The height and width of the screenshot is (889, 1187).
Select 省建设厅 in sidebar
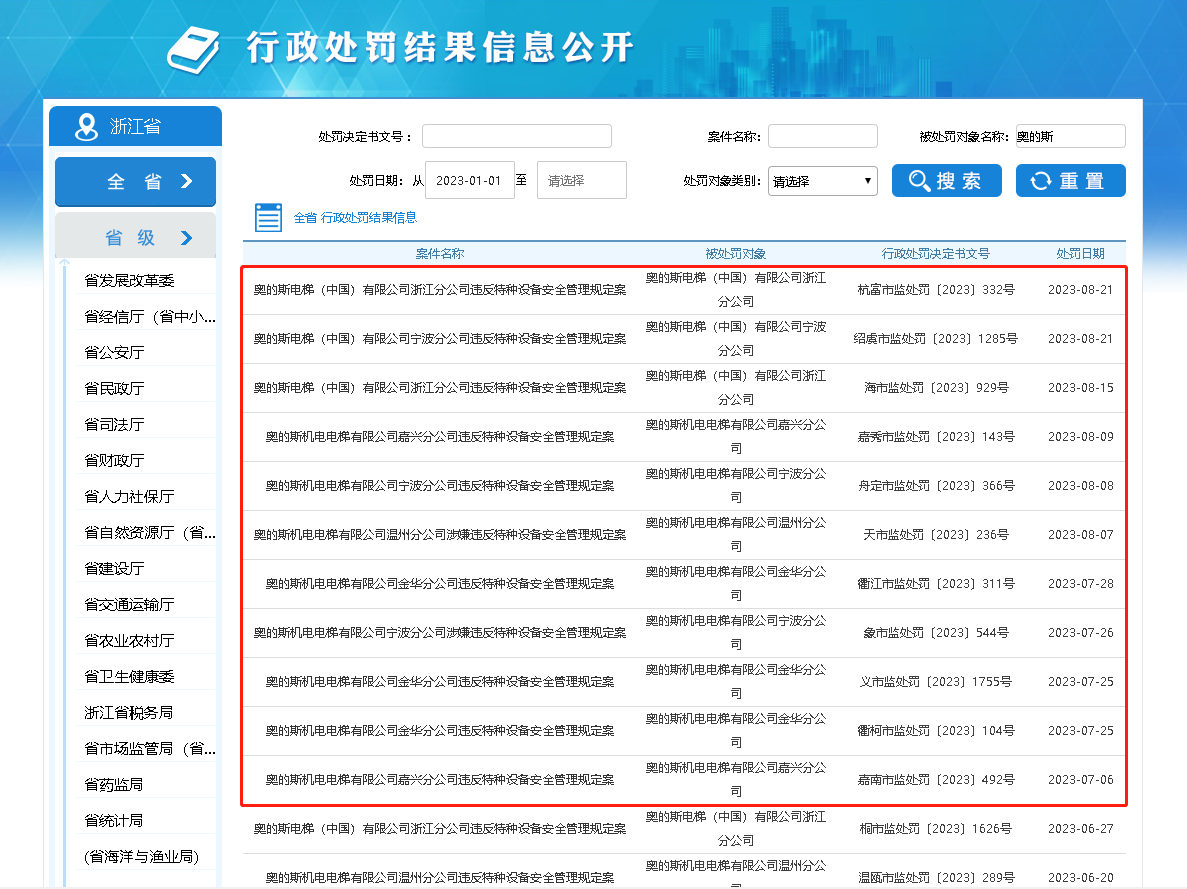[114, 569]
